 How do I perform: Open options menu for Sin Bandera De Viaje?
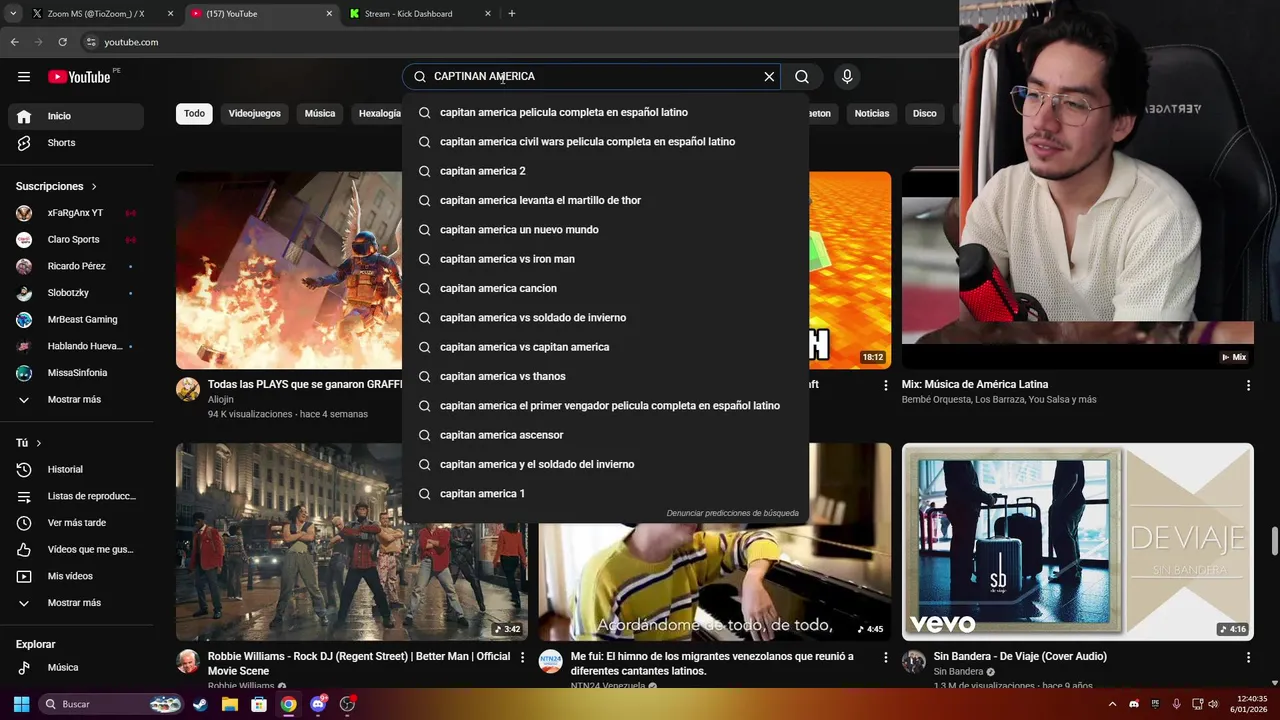coord(1248,657)
